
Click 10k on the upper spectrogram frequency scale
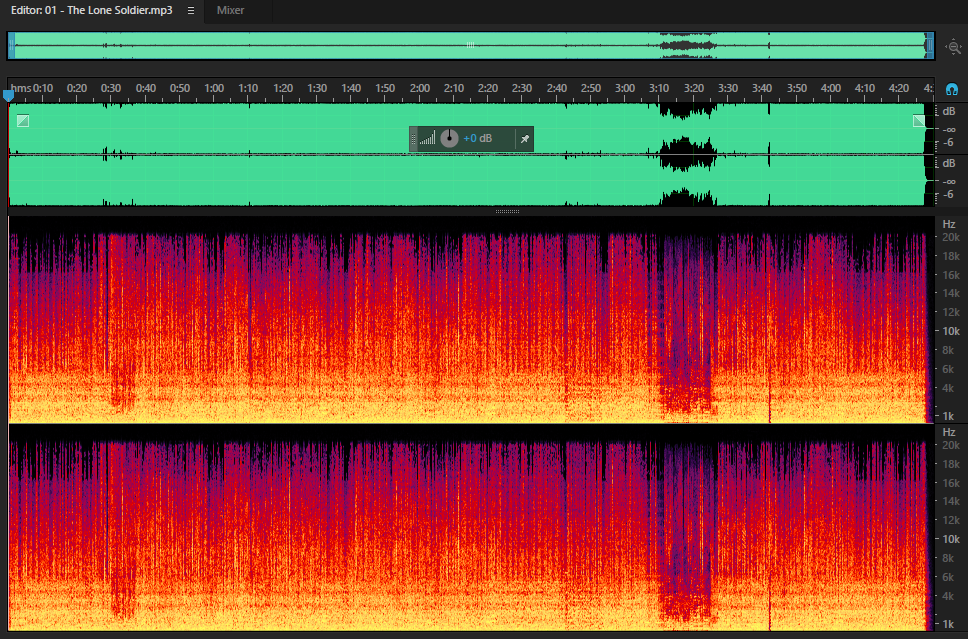tap(951, 331)
